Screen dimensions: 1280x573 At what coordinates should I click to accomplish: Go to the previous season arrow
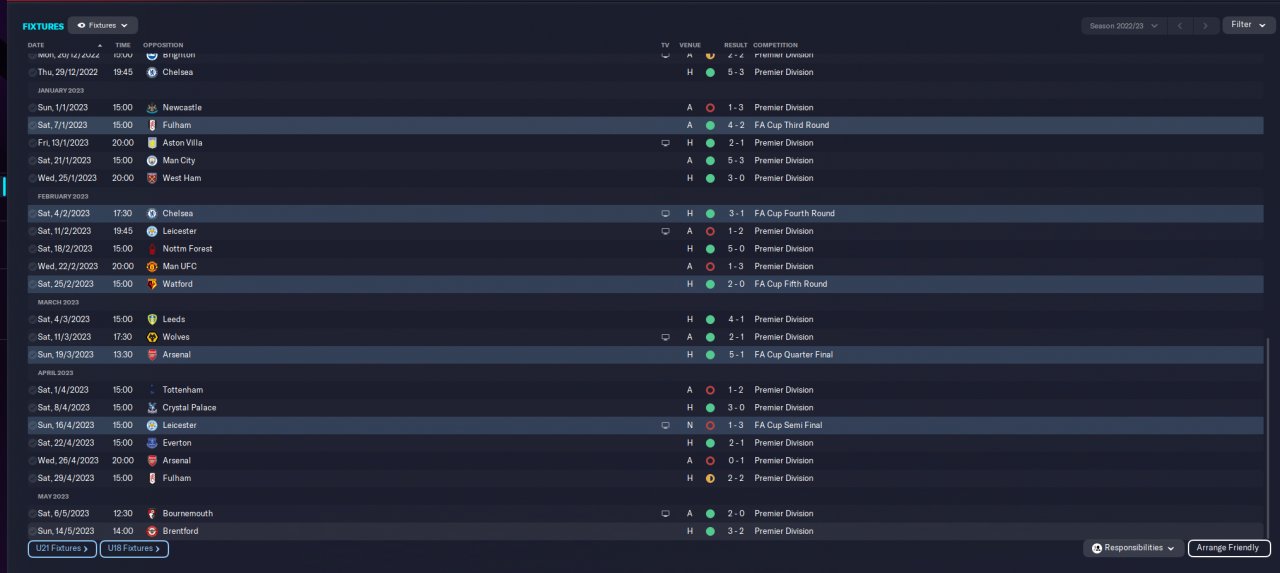pyautogui.click(x=1182, y=25)
